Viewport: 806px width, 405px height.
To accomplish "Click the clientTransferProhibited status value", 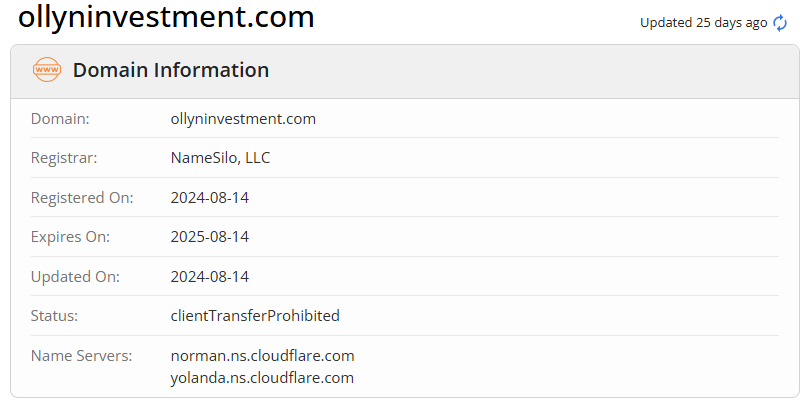I will tap(255, 316).
